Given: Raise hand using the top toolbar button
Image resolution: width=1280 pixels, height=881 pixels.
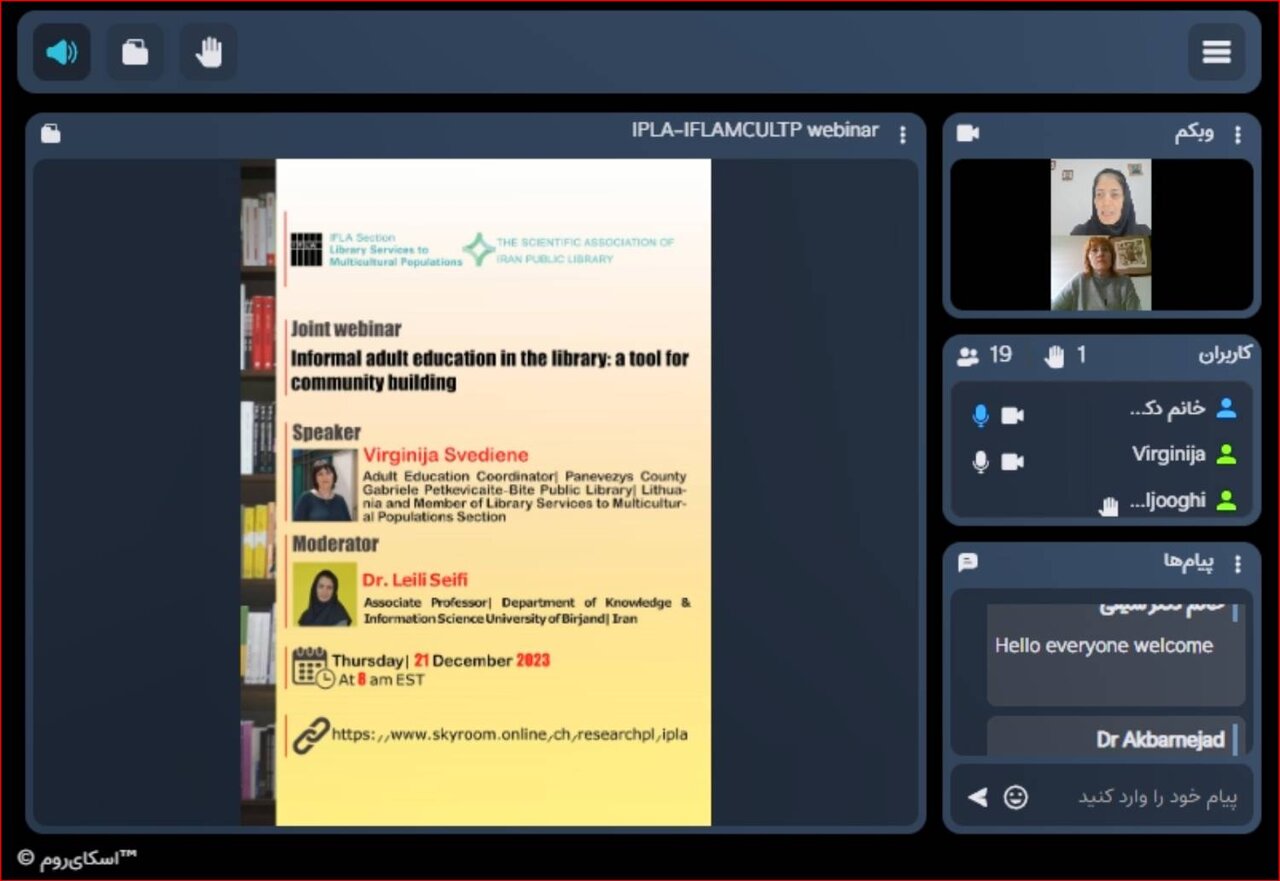Looking at the screenshot, I should 208,52.
